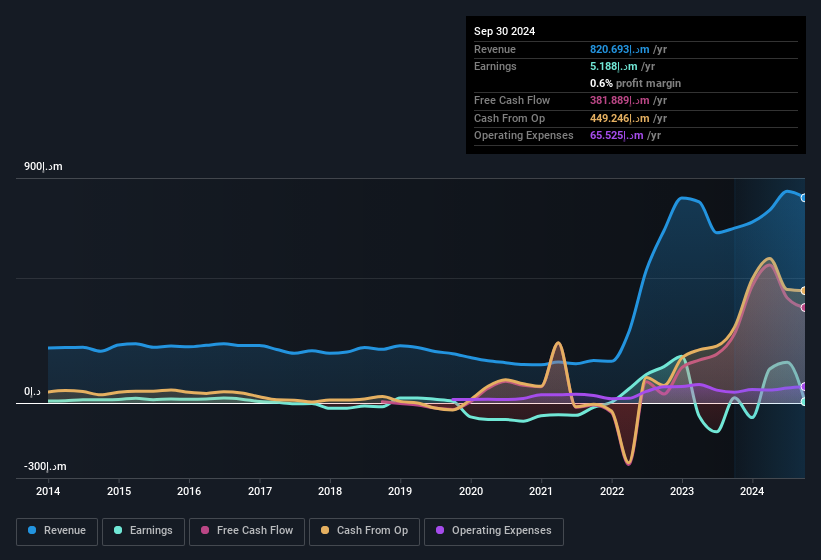Click the 2014 x-axis label

48,491
